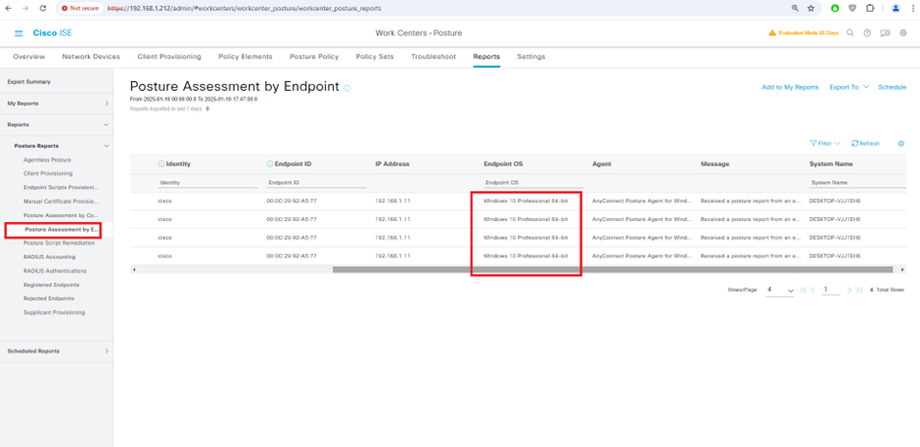Click the info icon beside Endpoint ID header

tap(270, 164)
